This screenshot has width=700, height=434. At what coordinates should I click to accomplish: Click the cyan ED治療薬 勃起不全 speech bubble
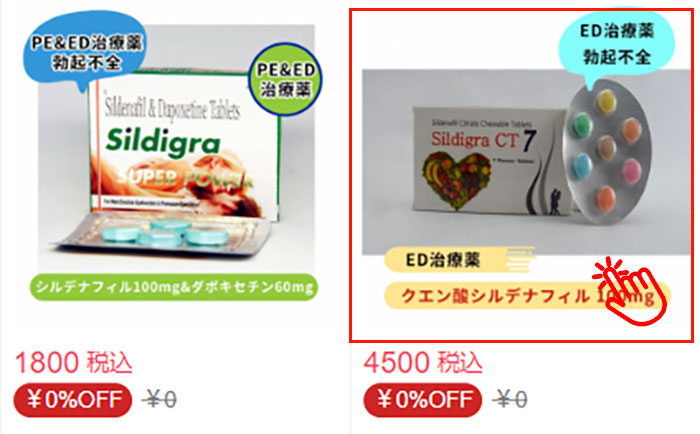(x=617, y=44)
